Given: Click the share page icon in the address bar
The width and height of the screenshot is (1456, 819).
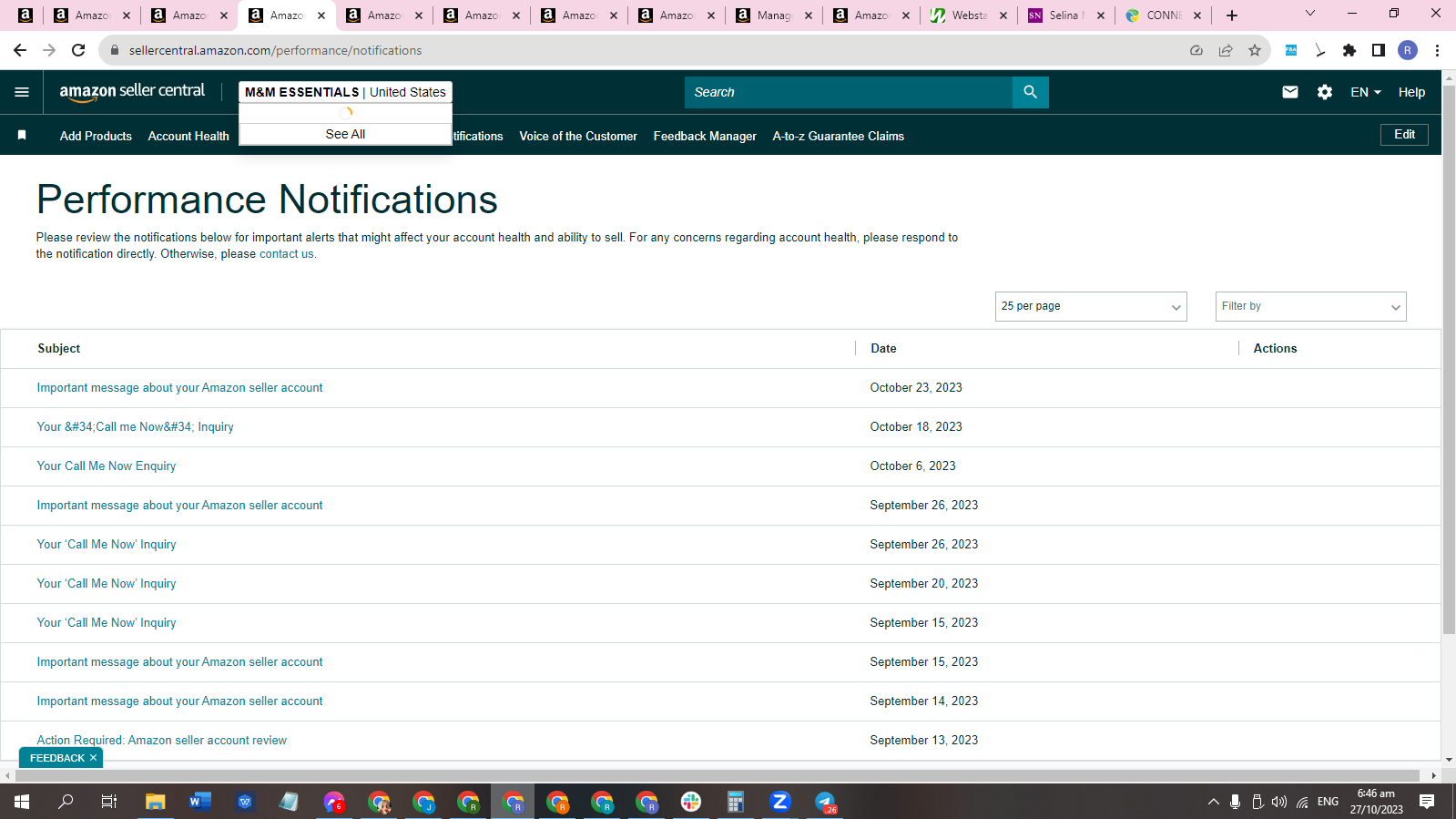Looking at the screenshot, I should (1226, 50).
